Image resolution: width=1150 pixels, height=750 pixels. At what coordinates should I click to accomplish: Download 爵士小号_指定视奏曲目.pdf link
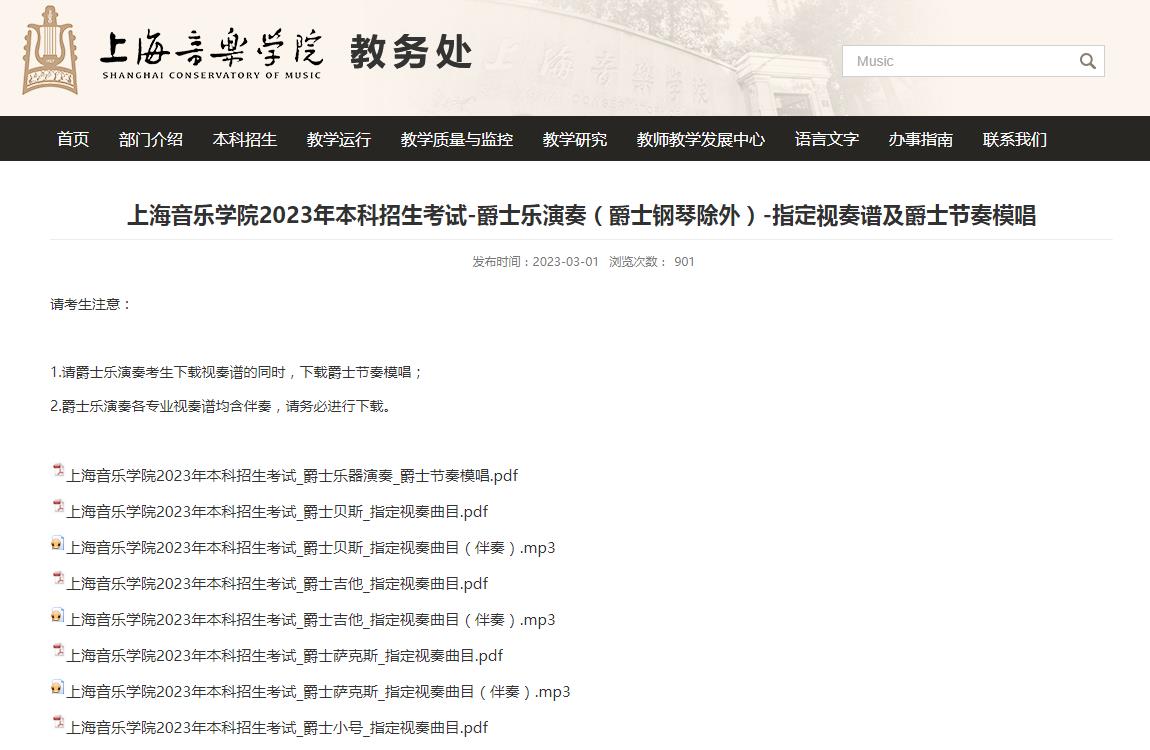(x=277, y=727)
